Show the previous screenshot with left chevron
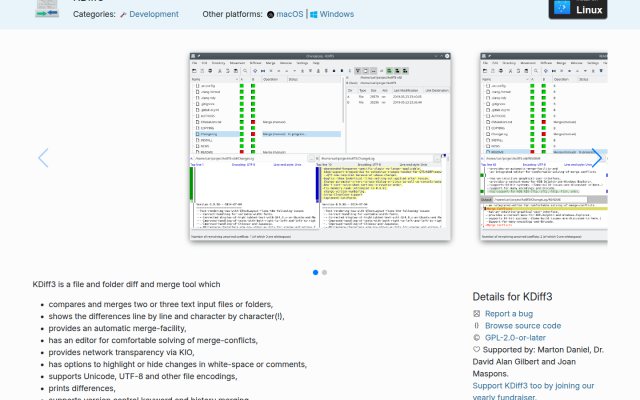The width and height of the screenshot is (640, 400). (x=43, y=158)
